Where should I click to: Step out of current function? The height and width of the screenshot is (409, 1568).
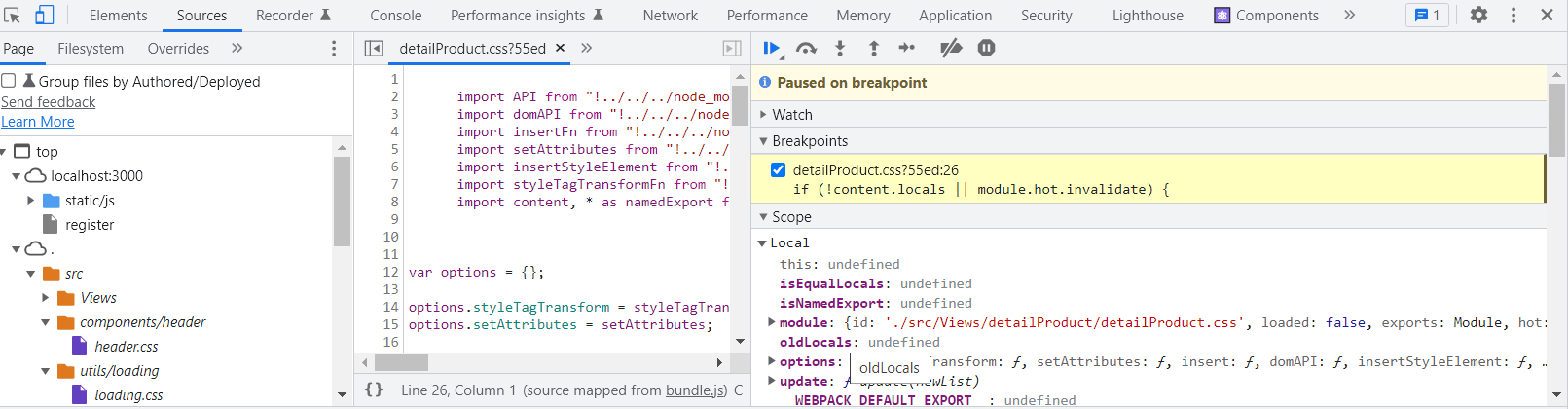[x=874, y=48]
